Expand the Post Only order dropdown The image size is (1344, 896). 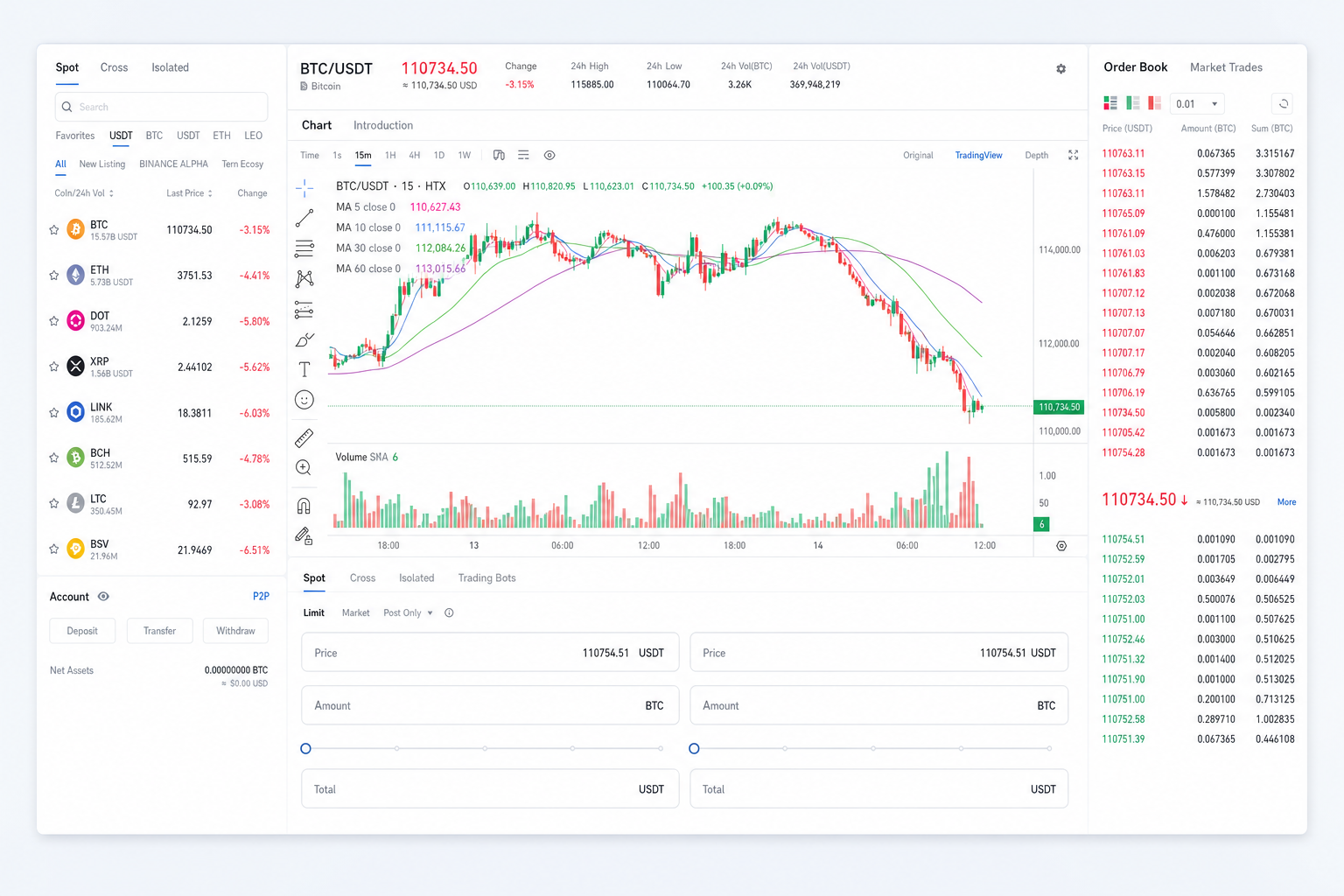point(408,613)
